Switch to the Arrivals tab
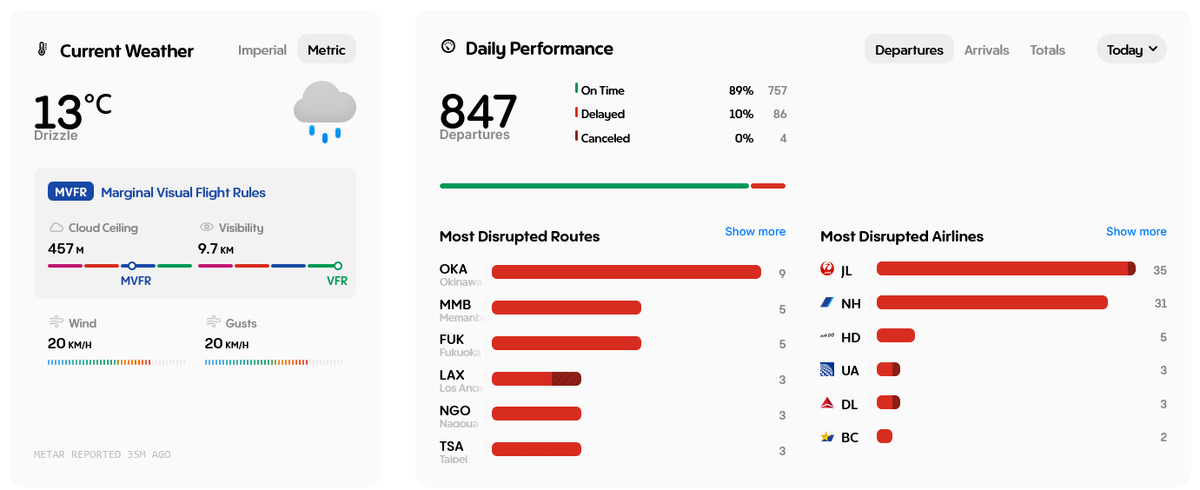This screenshot has width=1200, height=490. (x=986, y=50)
